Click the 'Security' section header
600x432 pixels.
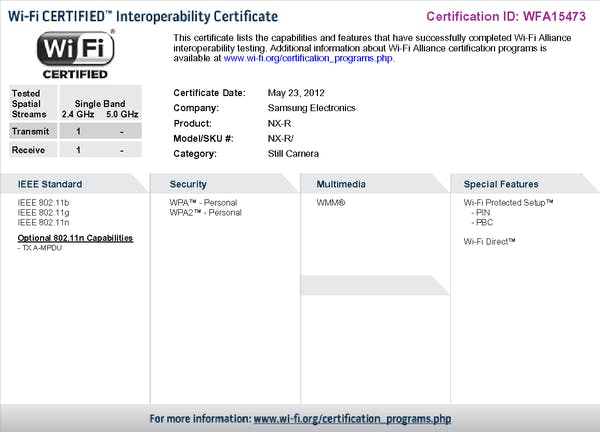coord(188,184)
